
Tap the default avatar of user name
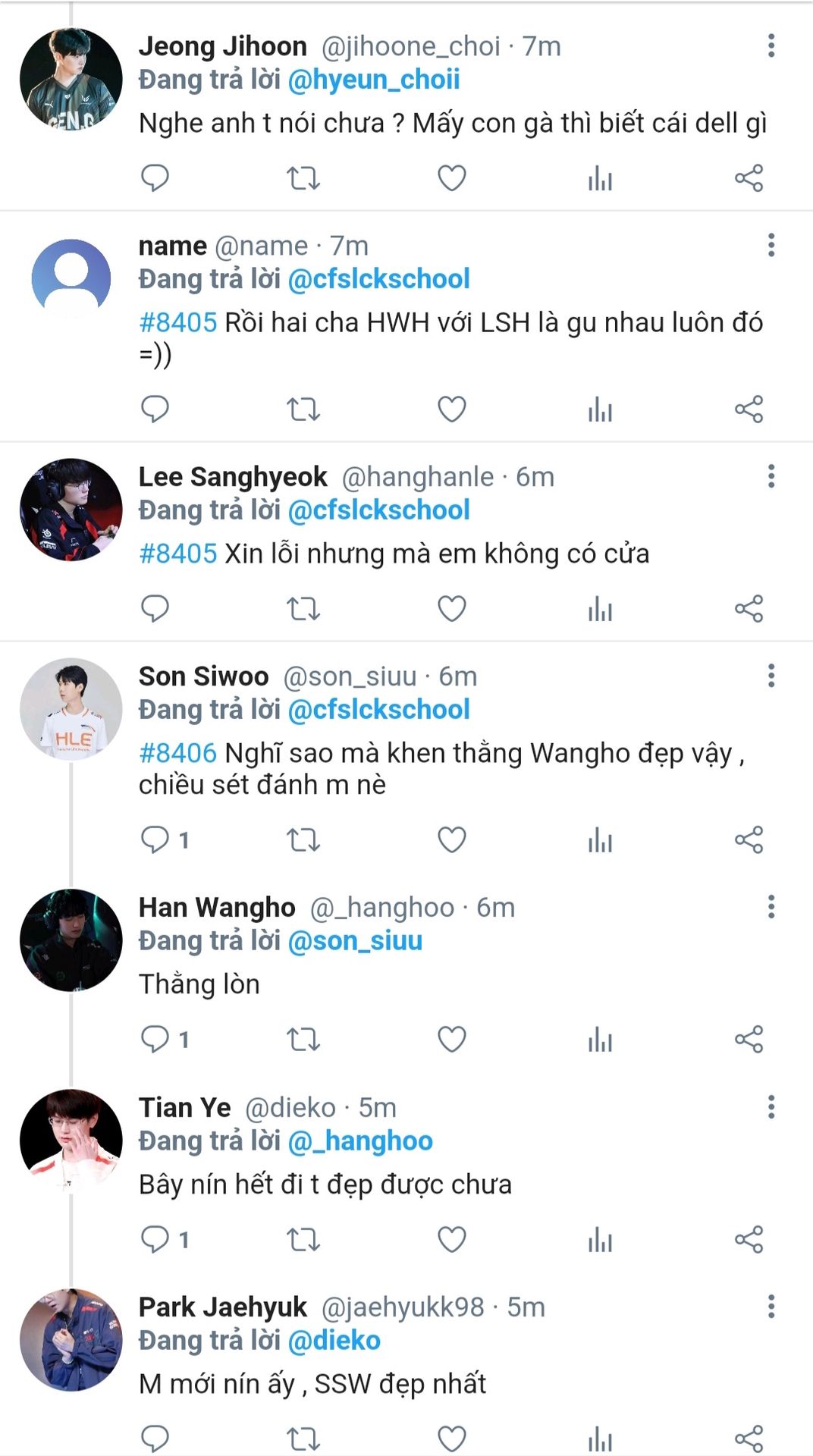[x=71, y=278]
